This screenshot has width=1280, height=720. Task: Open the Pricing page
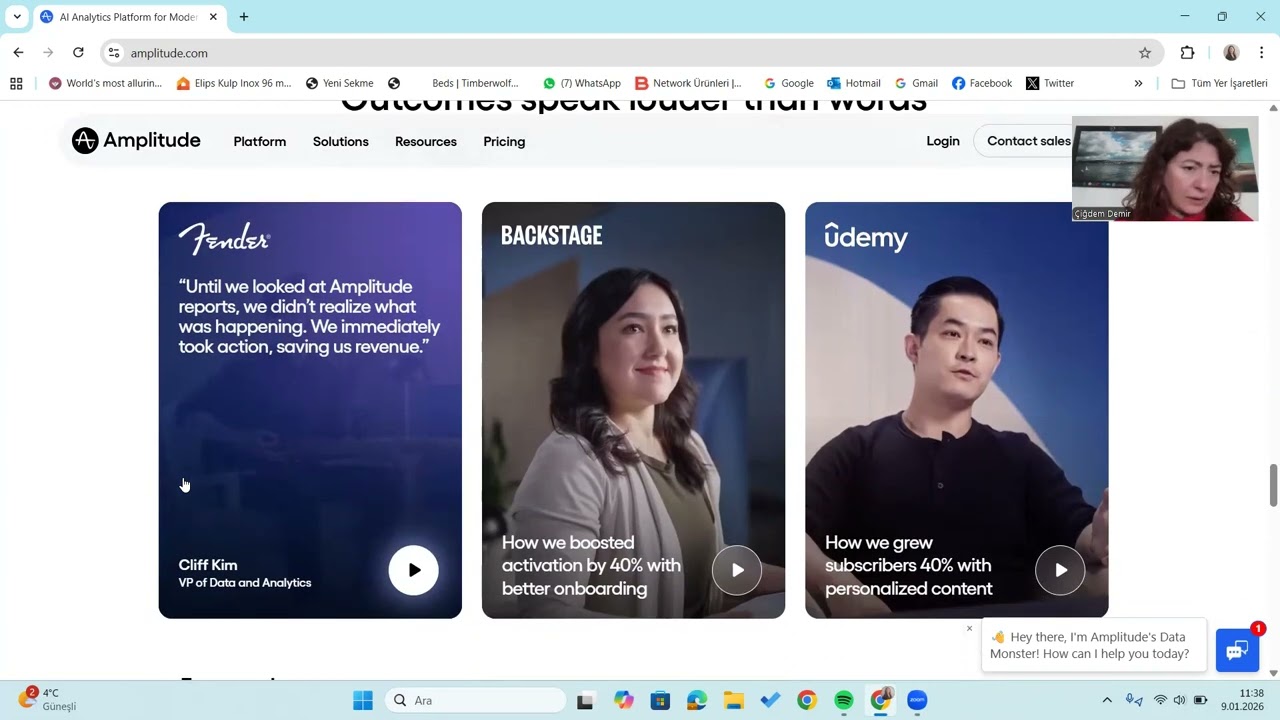click(x=504, y=141)
